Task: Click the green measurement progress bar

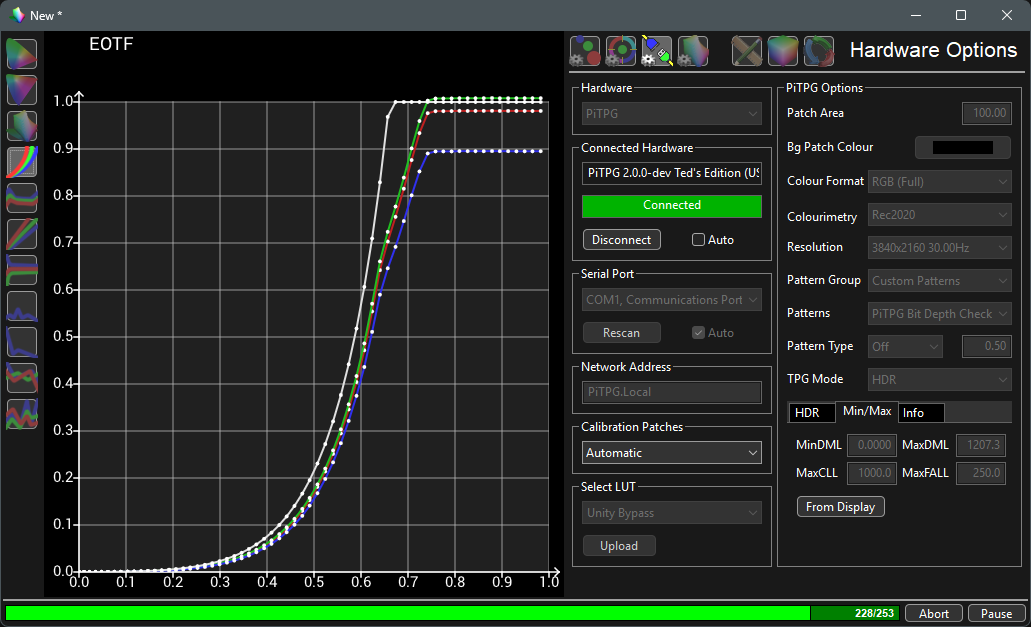Action: point(452,613)
